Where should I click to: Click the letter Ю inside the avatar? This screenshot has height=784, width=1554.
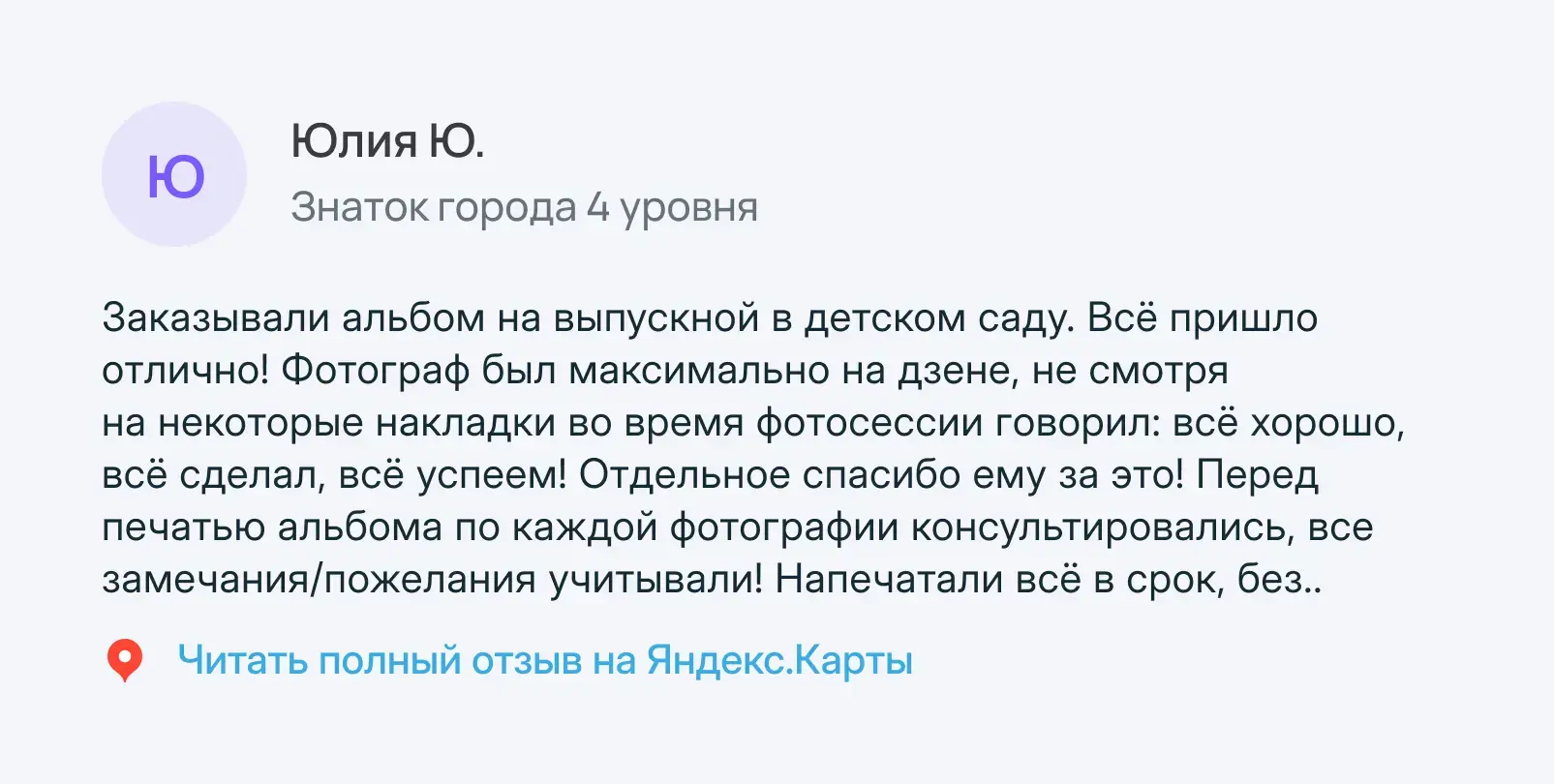tap(175, 177)
